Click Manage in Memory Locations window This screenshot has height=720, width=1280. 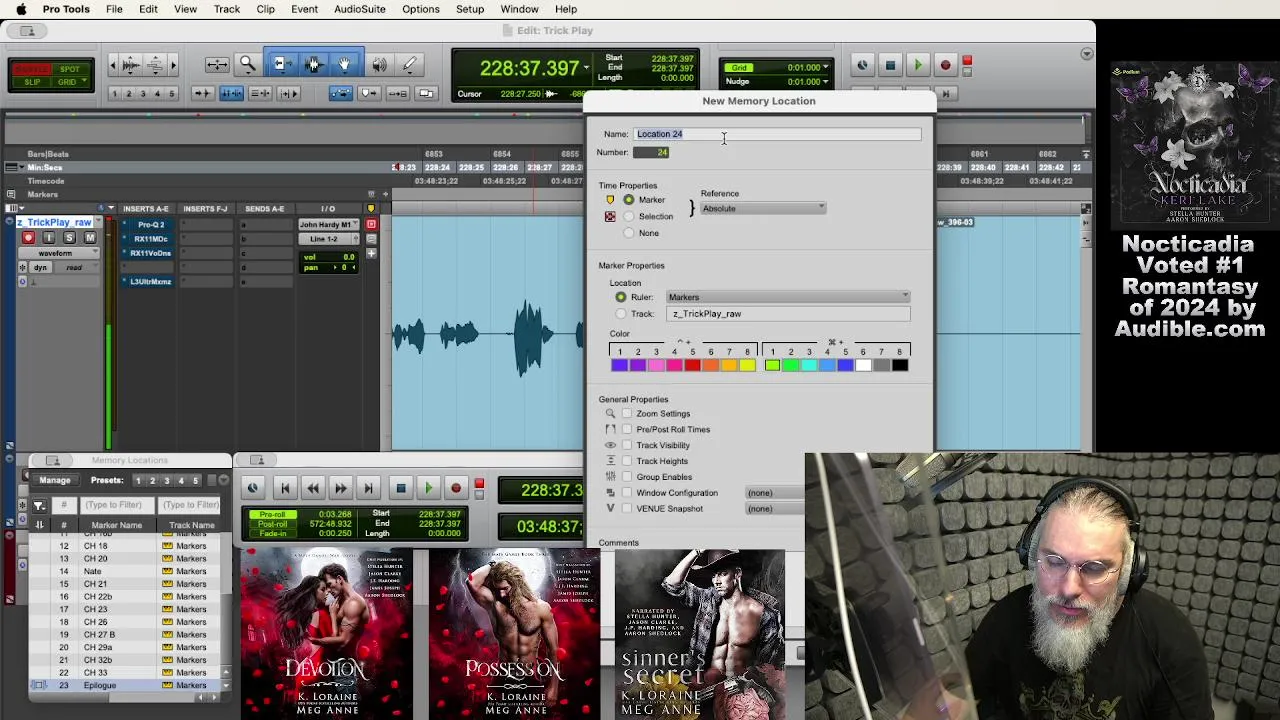[55, 480]
